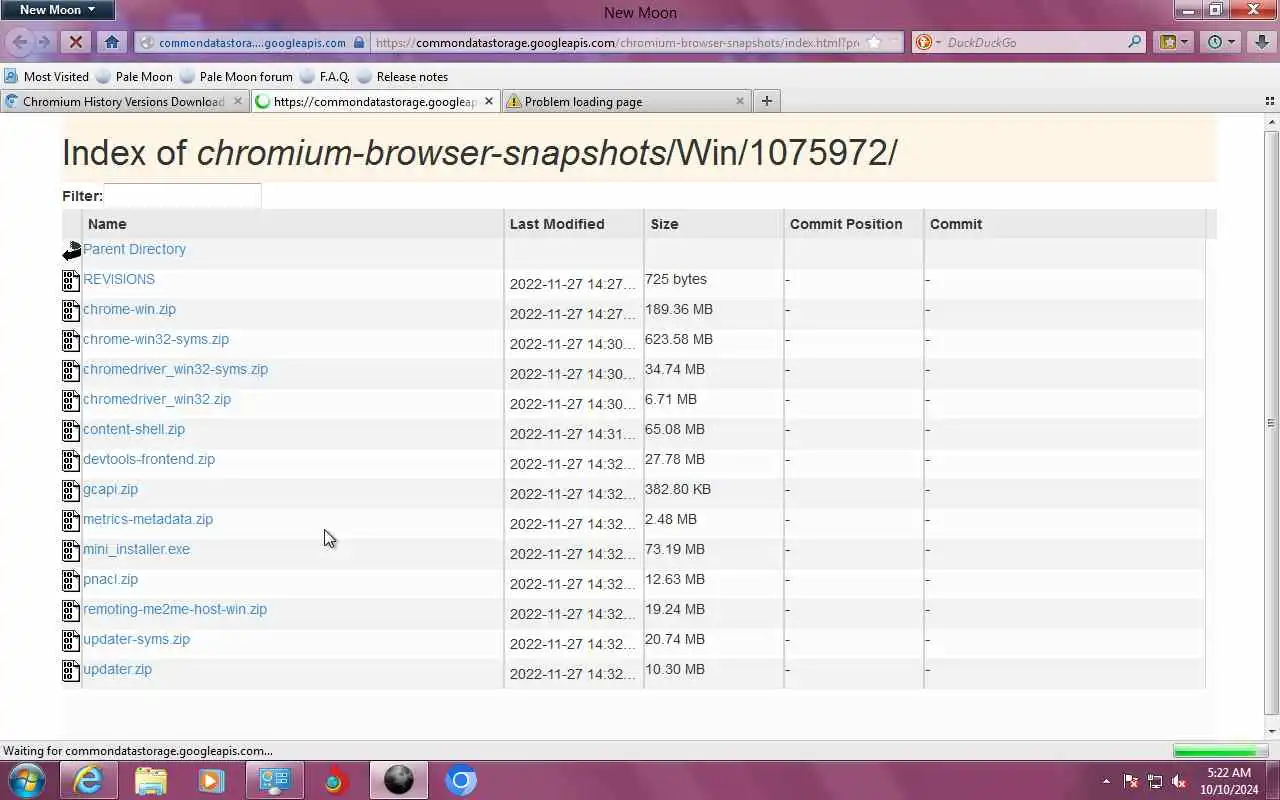1280x800 pixels.
Task: Download chromedriver_win32-syms.zip
Action: (x=175, y=369)
